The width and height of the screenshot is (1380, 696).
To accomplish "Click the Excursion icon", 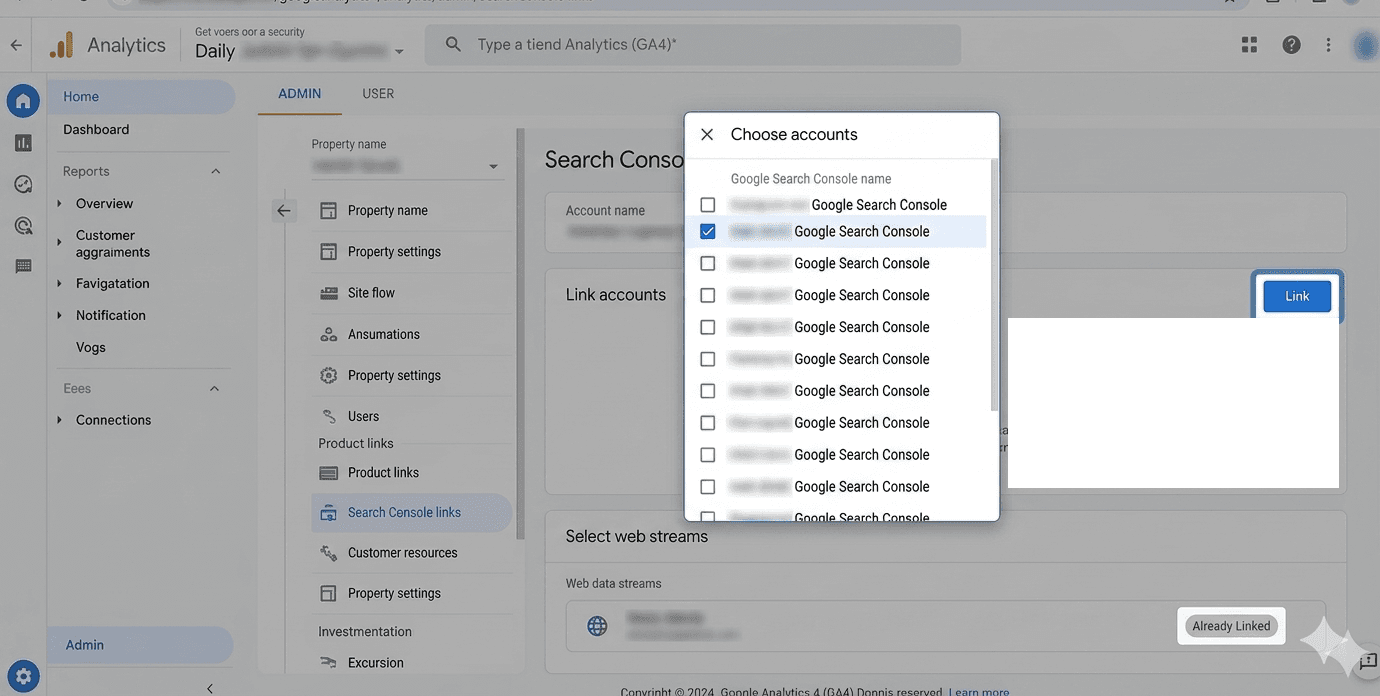I will click(328, 662).
